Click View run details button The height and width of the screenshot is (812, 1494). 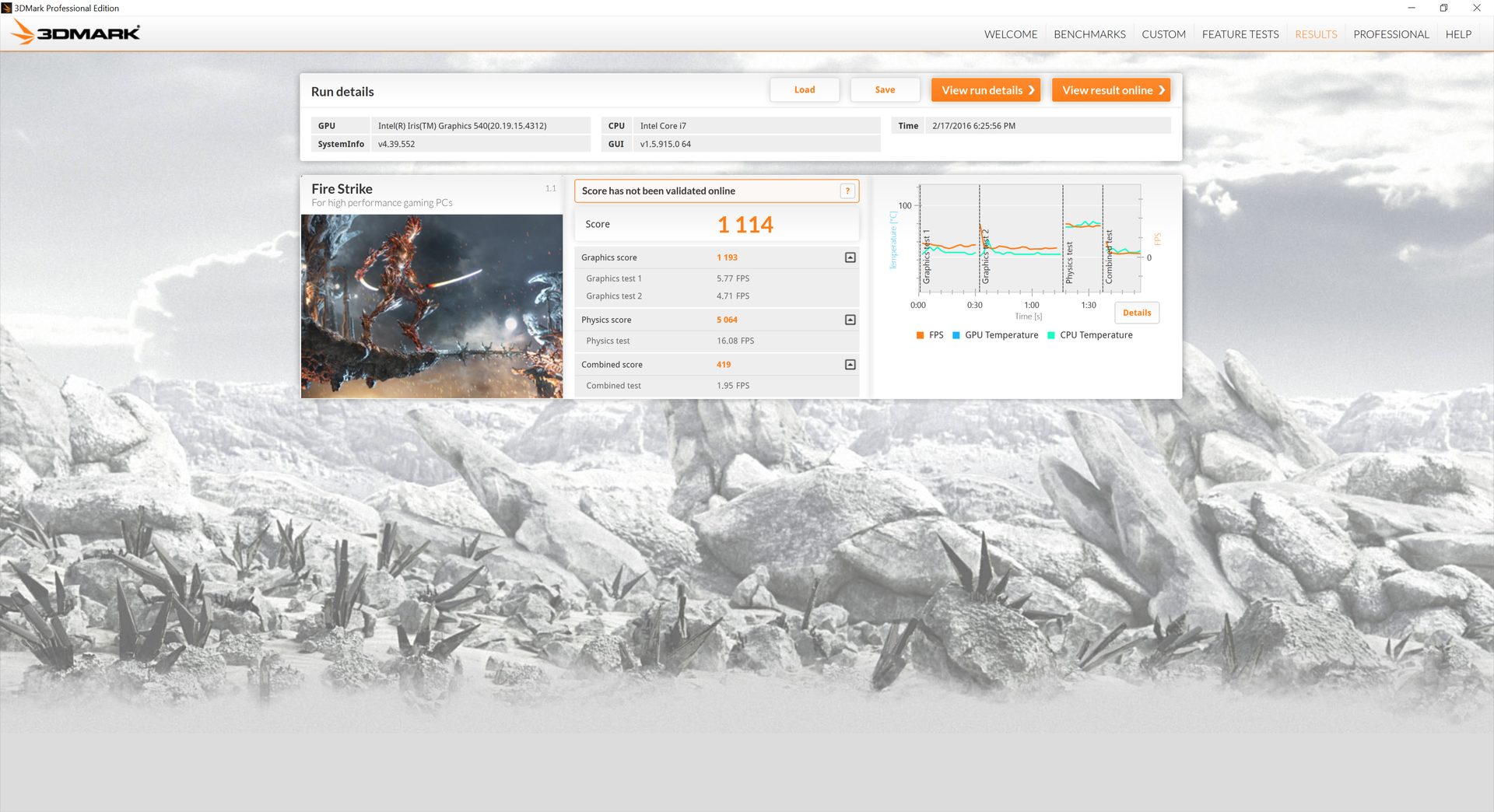[x=986, y=90]
